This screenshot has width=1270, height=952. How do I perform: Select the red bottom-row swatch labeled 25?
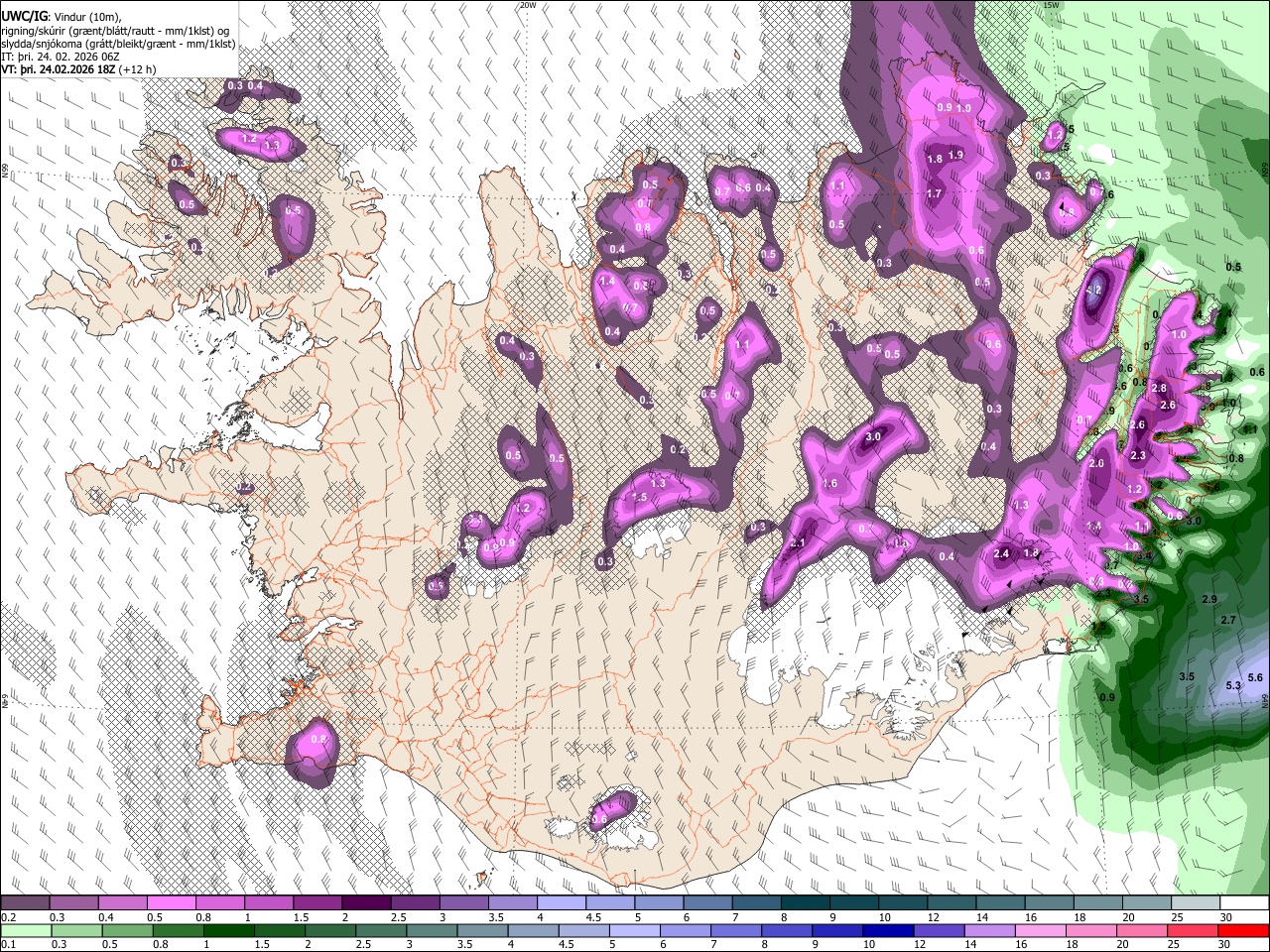click(x=1192, y=931)
